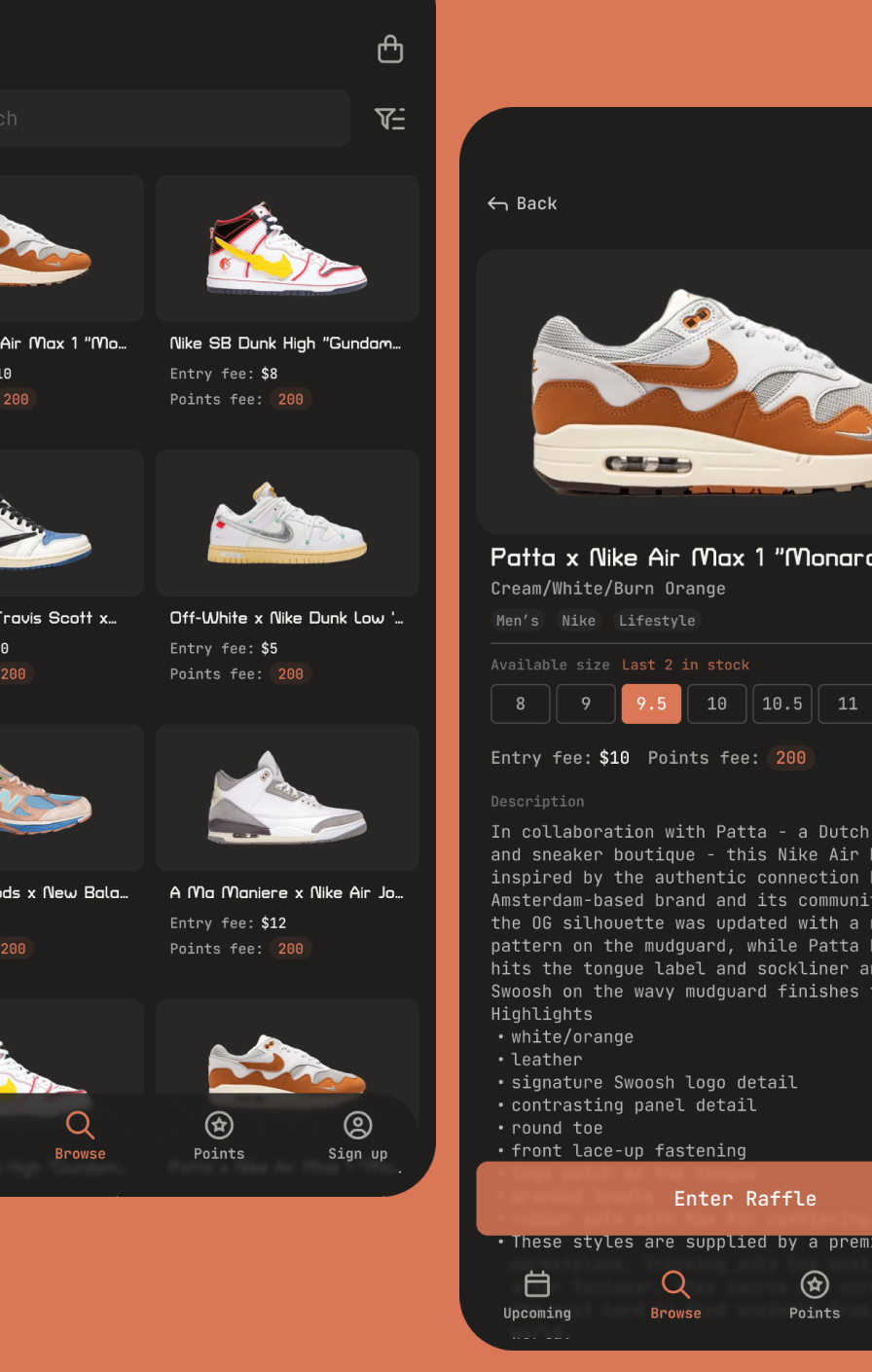
Task: Click the Nike SB Dunk High "Gundam… title
Action: pos(285,343)
